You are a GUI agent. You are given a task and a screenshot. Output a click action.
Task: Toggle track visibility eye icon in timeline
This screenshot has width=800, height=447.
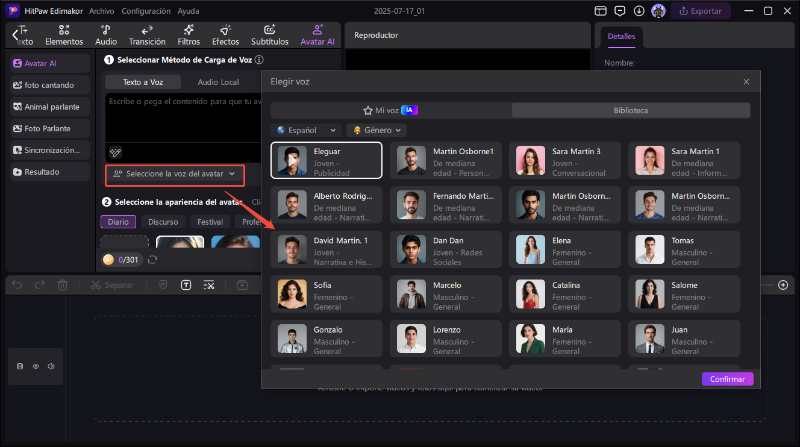34,366
